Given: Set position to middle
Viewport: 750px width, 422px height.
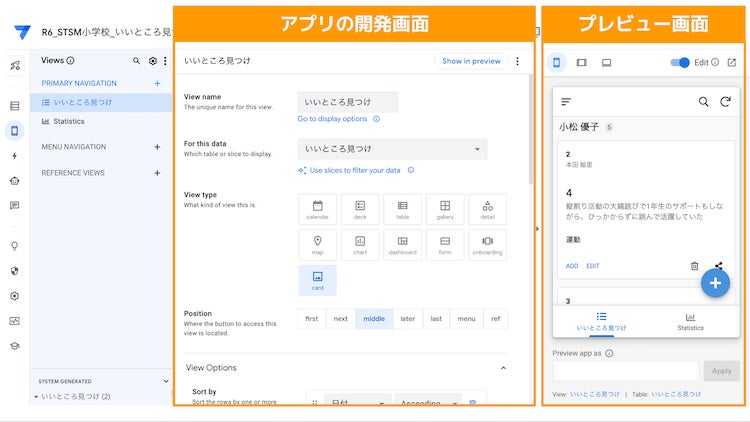Looking at the screenshot, I should coord(374,319).
